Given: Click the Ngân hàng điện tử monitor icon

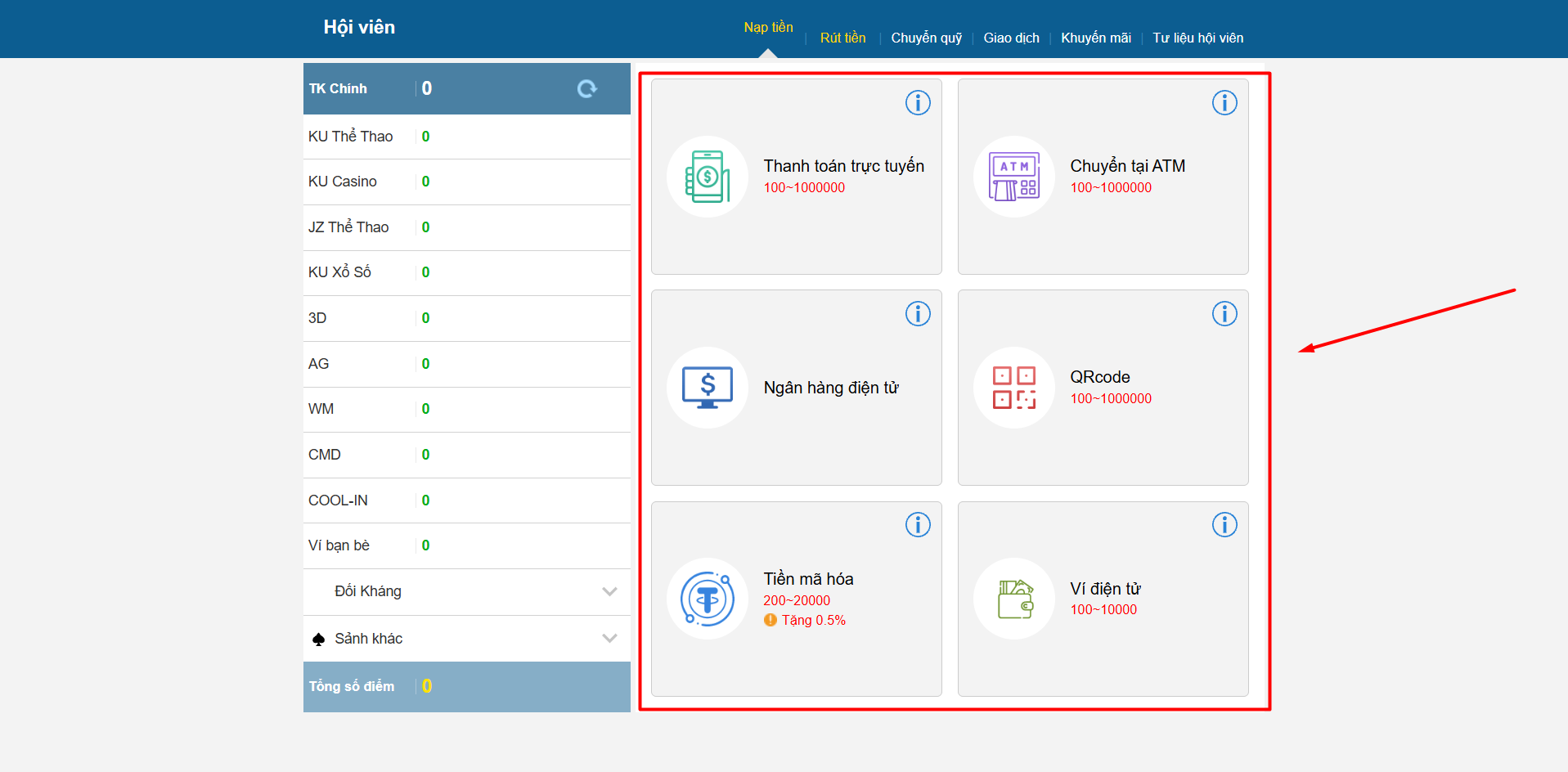Looking at the screenshot, I should pyautogui.click(x=708, y=388).
